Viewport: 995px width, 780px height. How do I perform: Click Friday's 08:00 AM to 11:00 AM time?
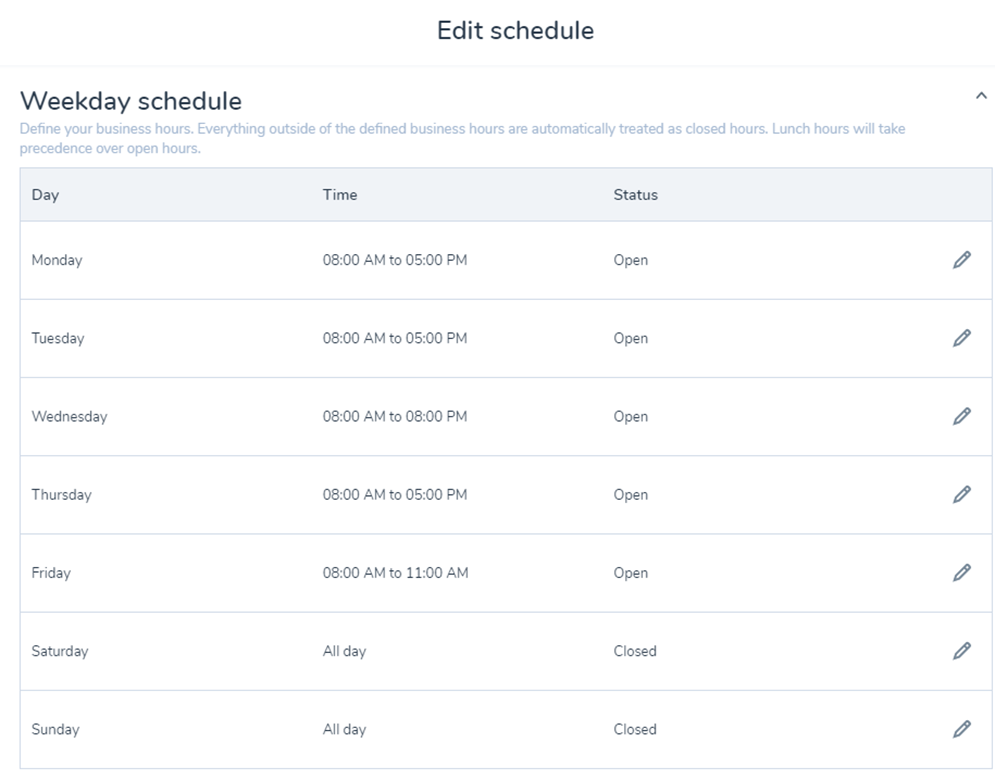395,572
